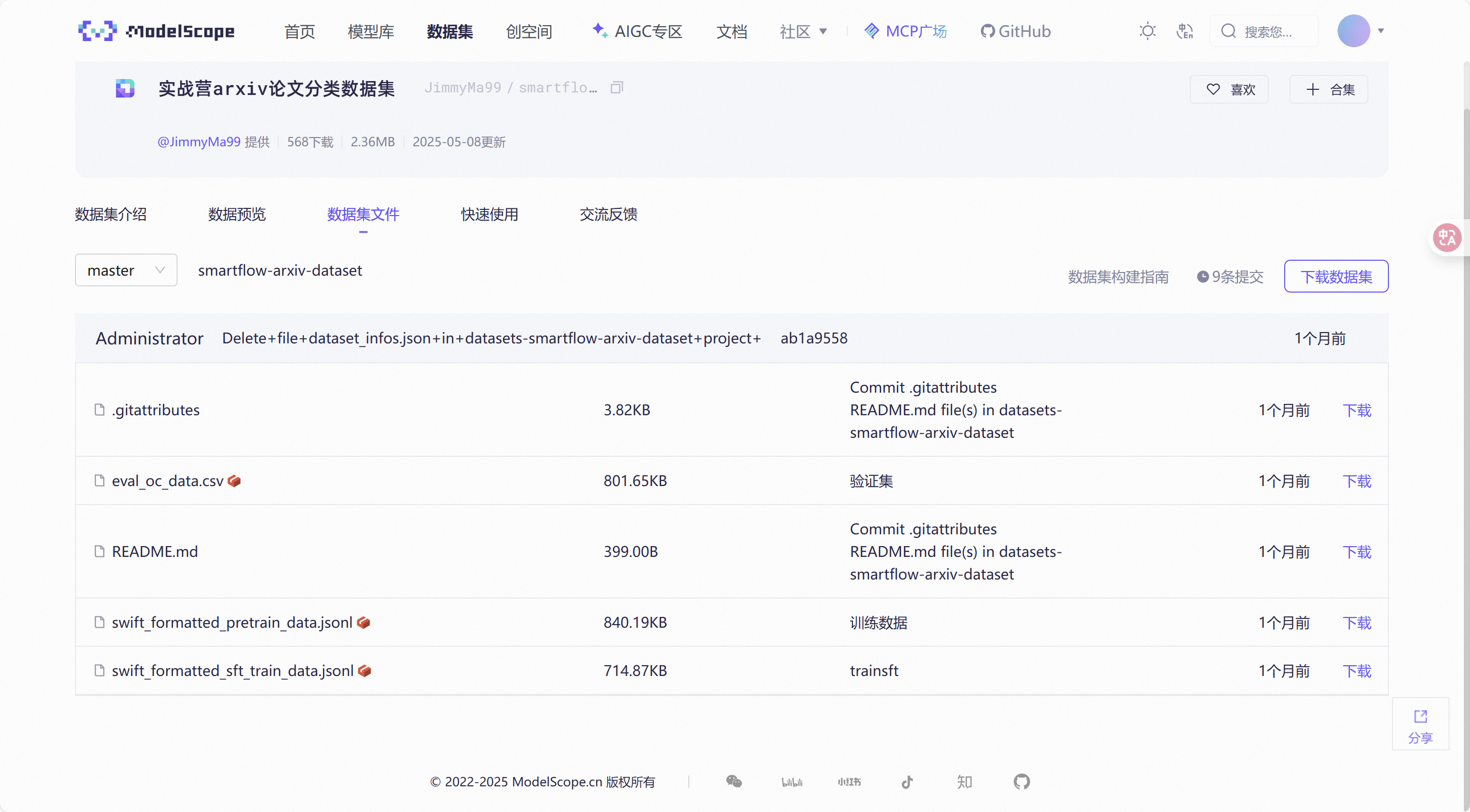
Task: Click the copy dataset ID icon
Action: point(616,87)
